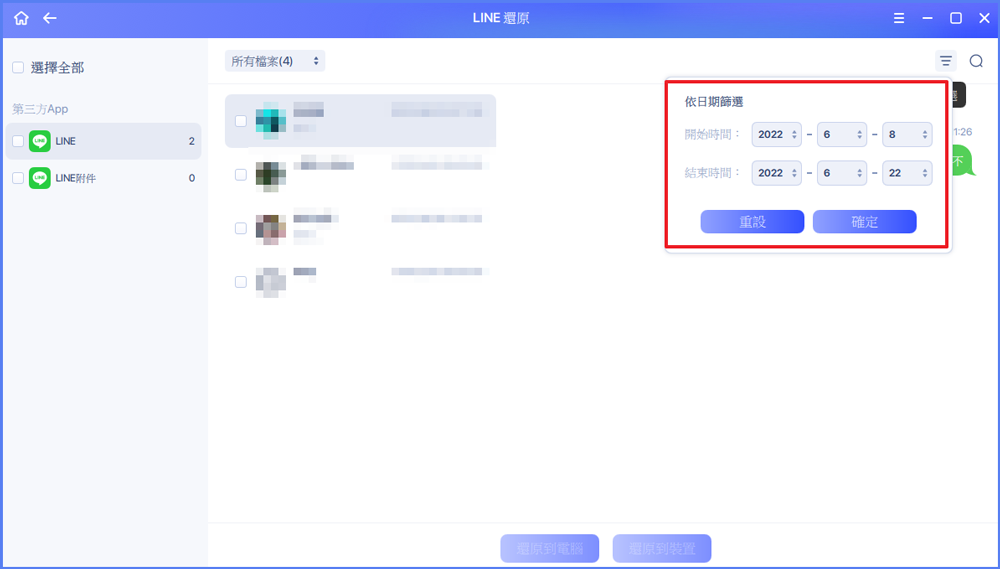This screenshot has width=1000, height=569.
Task: Go back using the left arrow icon
Action: (50, 18)
